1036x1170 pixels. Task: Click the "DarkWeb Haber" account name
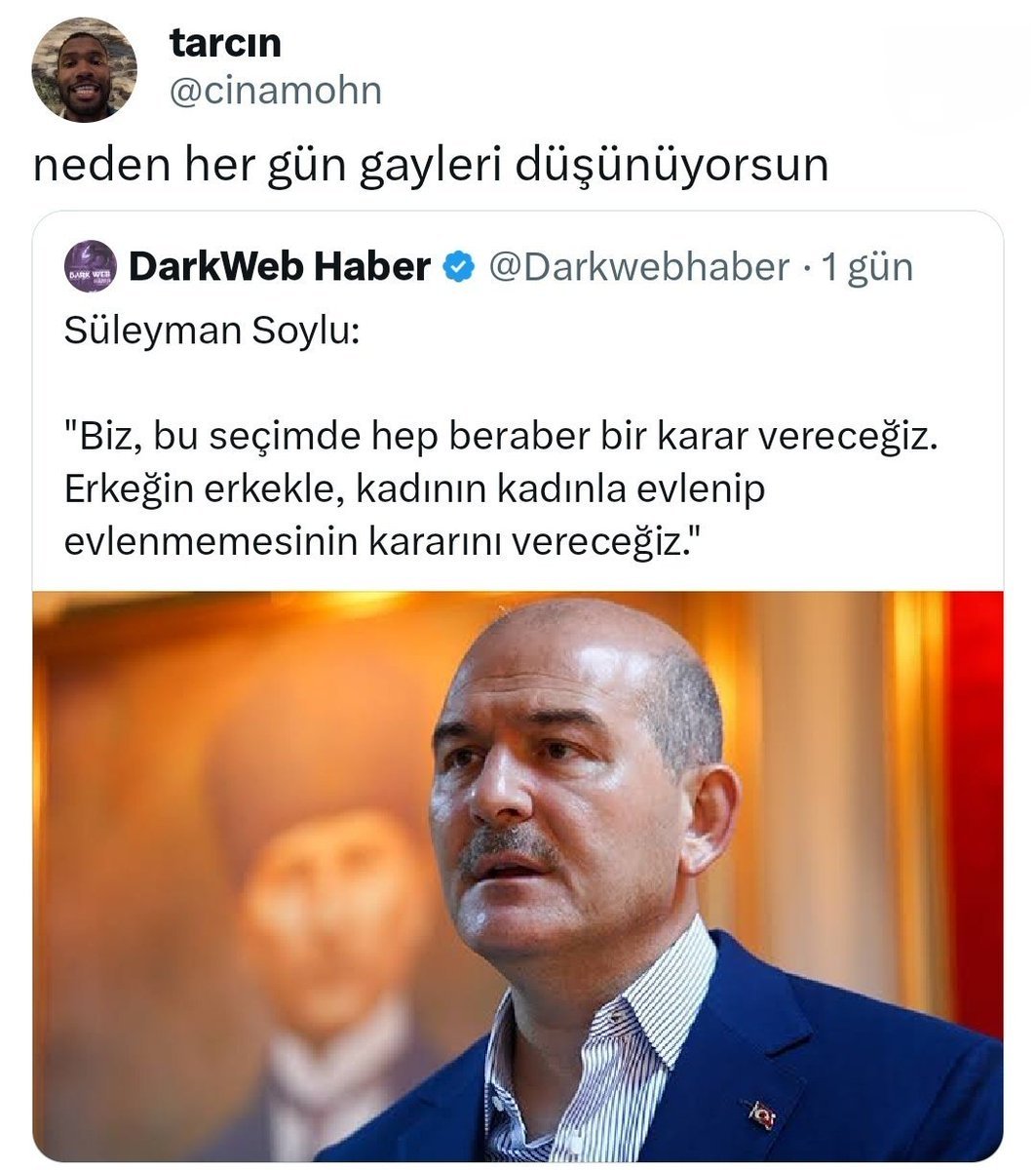[x=279, y=266]
